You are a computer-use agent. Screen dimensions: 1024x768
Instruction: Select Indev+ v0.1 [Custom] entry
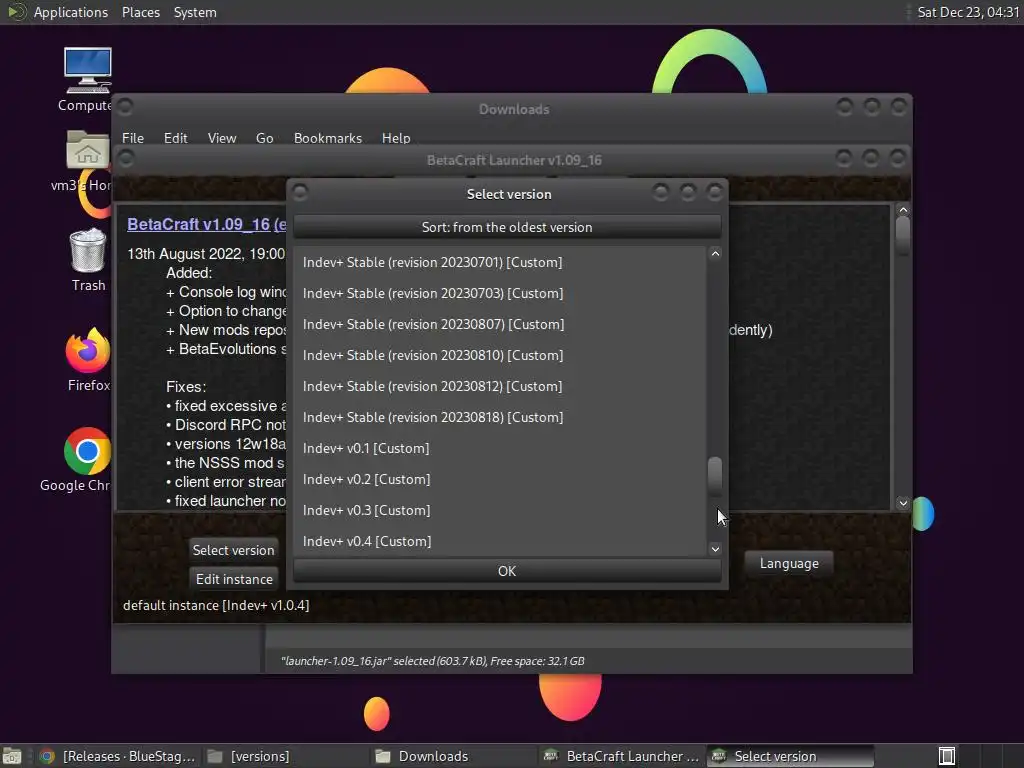pos(500,449)
